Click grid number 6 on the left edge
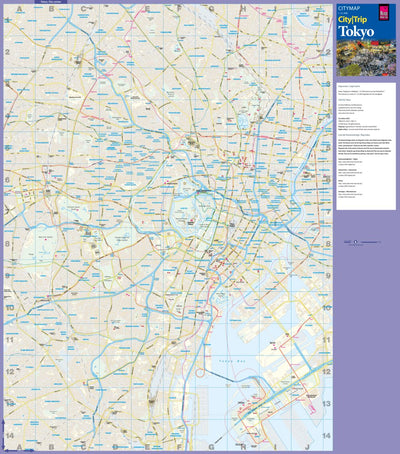The image size is (400, 454). pos(7,180)
